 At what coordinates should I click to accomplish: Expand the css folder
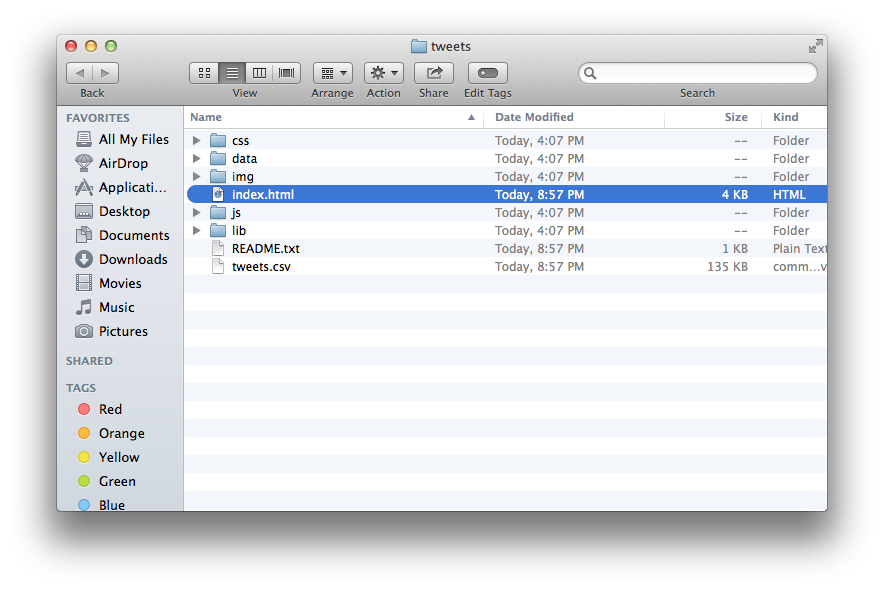(x=196, y=140)
